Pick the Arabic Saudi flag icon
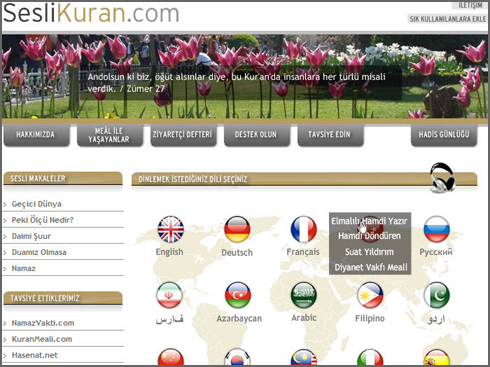This screenshot has height=367, width=490. point(304,295)
